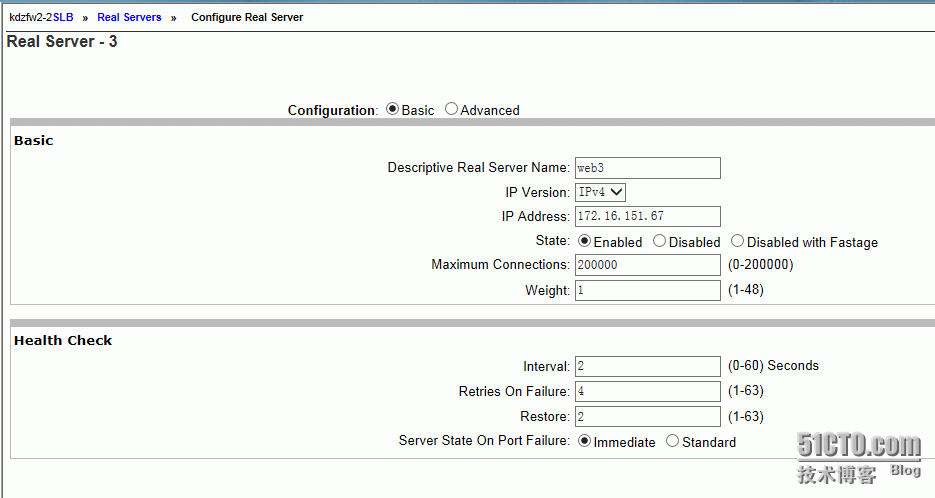Click the (1-63) hint beside Restore
Screen dimensions: 935x498
(745, 416)
